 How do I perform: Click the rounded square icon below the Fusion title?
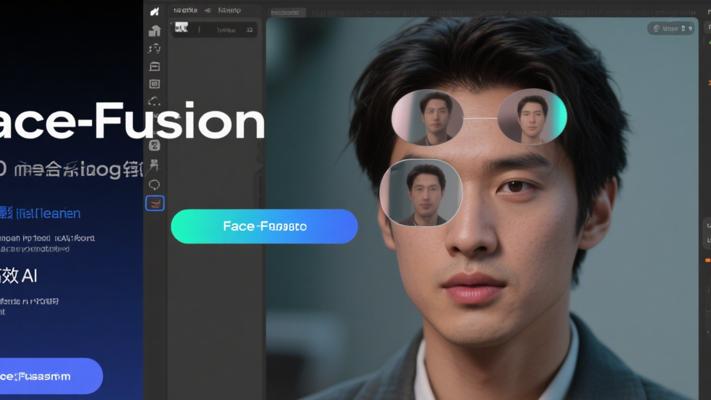pyautogui.click(x=154, y=146)
